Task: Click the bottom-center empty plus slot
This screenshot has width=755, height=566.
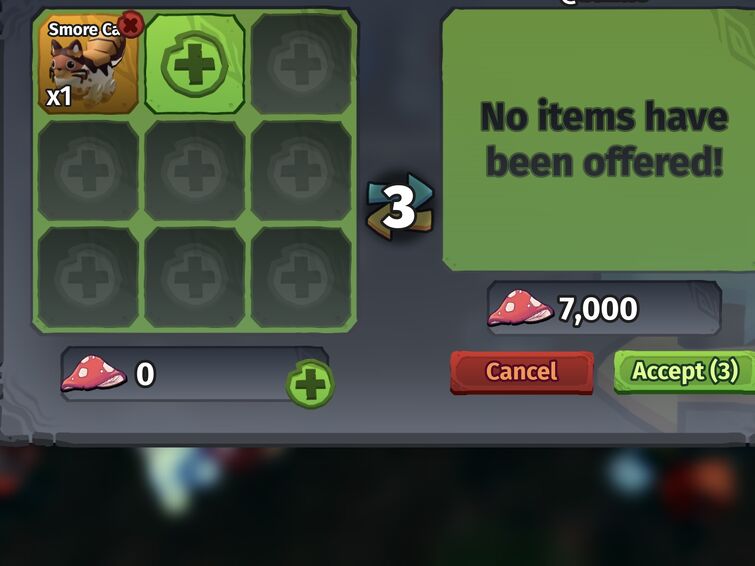Action: (195, 277)
